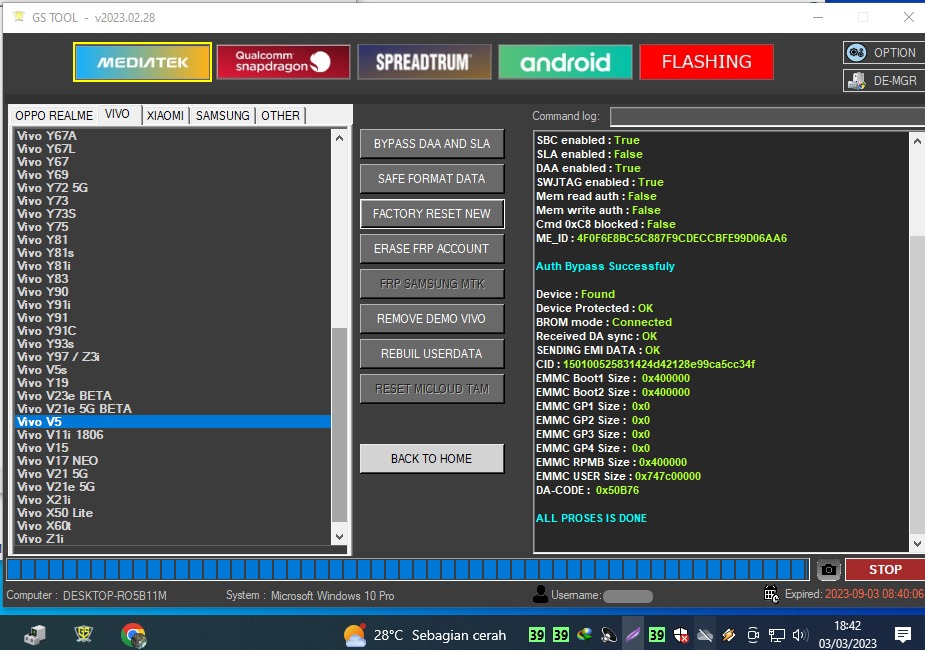The image size is (925, 650).
Task: Go to the android section tab
Action: click(x=565, y=62)
